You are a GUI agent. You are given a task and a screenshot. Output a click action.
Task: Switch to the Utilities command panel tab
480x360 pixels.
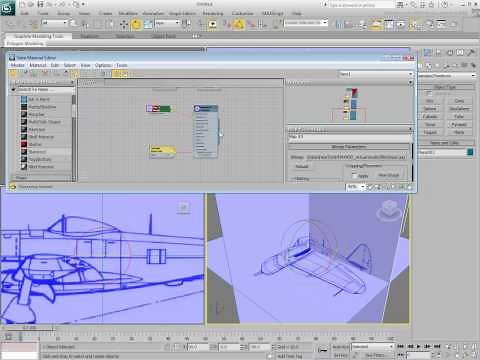(471, 53)
